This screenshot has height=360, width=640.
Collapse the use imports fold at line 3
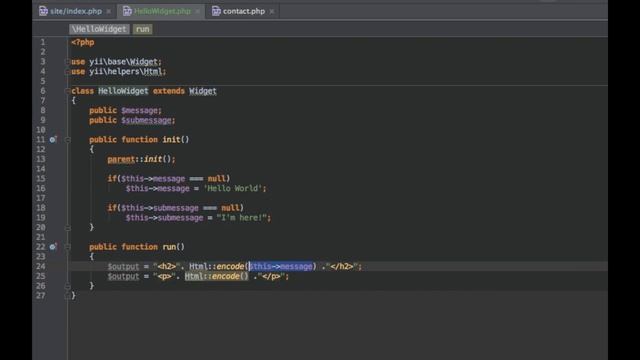[x=67, y=62]
